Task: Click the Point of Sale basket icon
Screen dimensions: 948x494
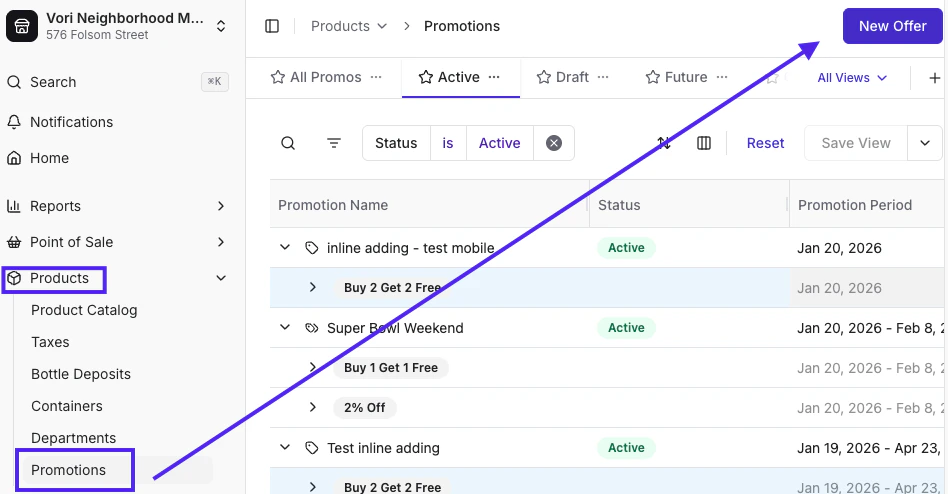Action: pyautogui.click(x=14, y=242)
